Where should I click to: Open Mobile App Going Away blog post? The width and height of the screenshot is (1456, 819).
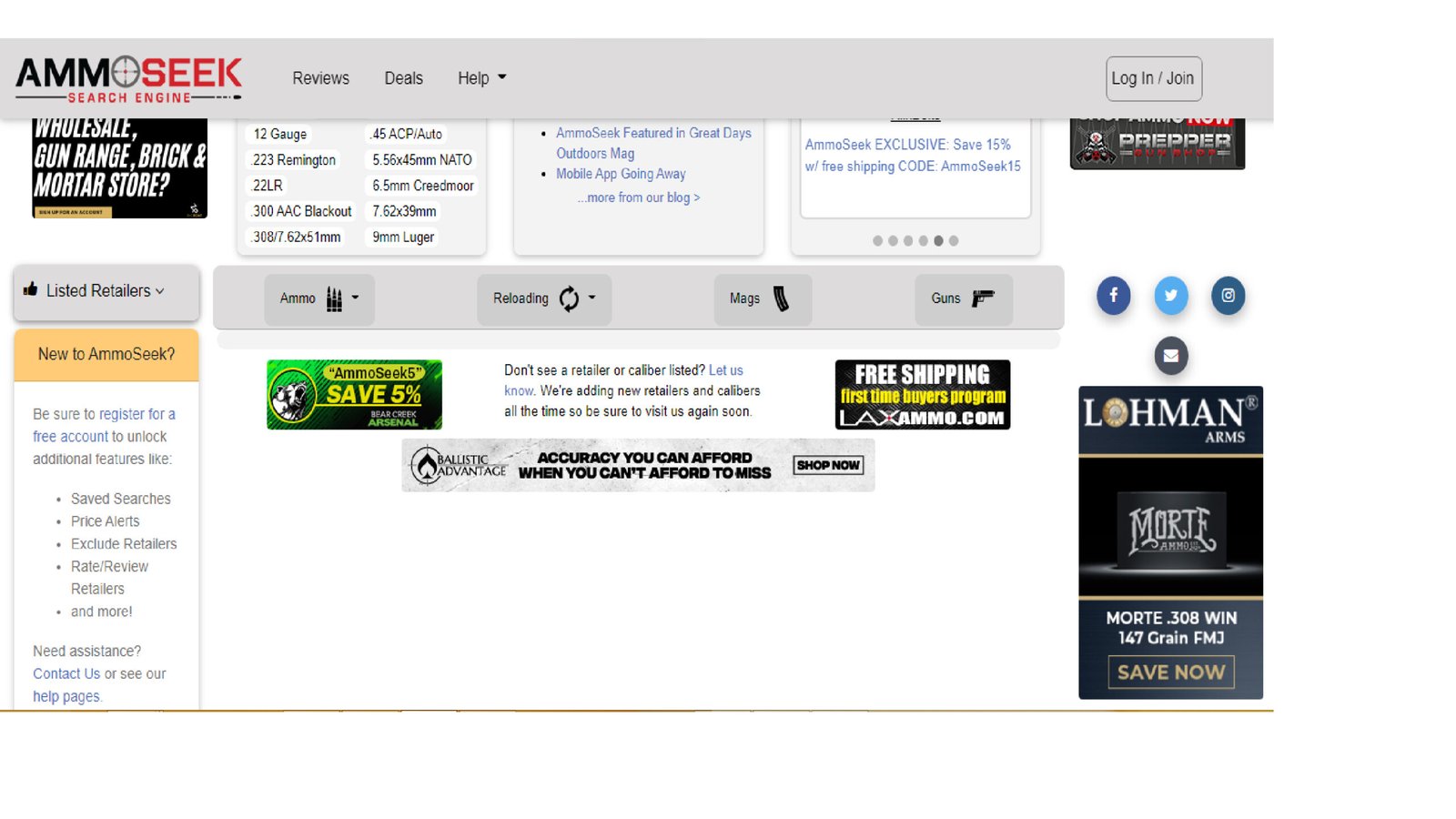pyautogui.click(x=621, y=174)
